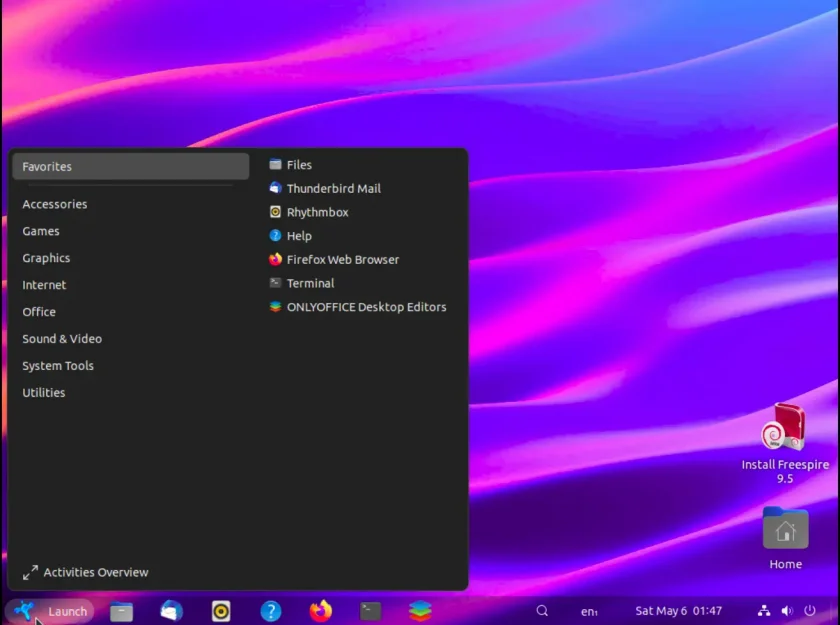Select the Internet category

click(131, 285)
